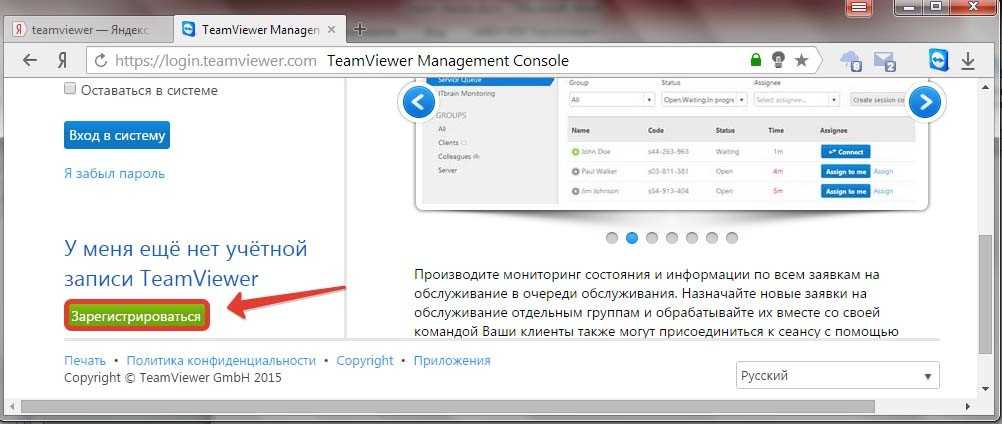The width and height of the screenshot is (1002, 424).
Task: Open the cloud weather icon with badge
Action: [851, 61]
